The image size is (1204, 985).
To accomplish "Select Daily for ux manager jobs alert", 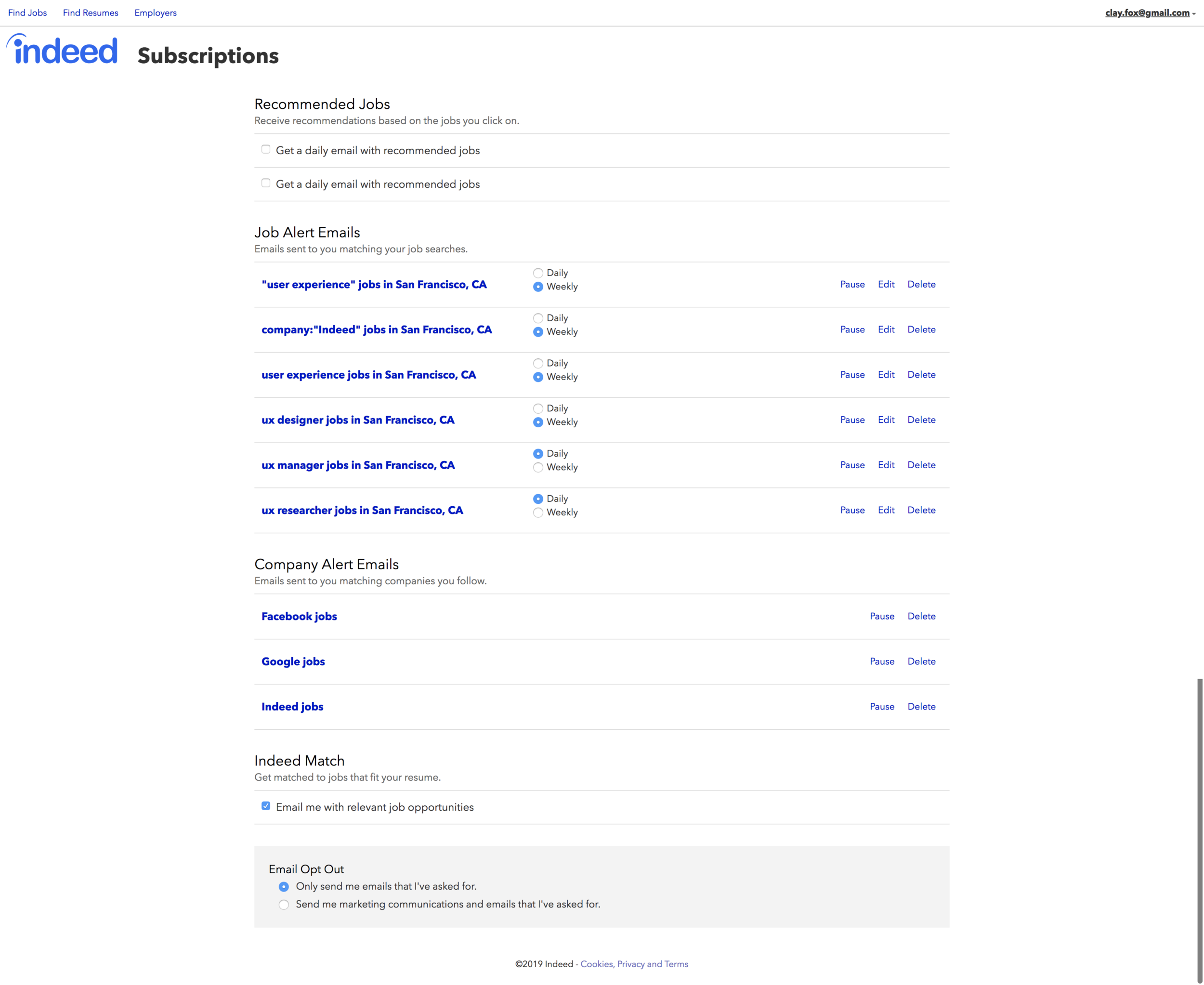I will point(538,453).
